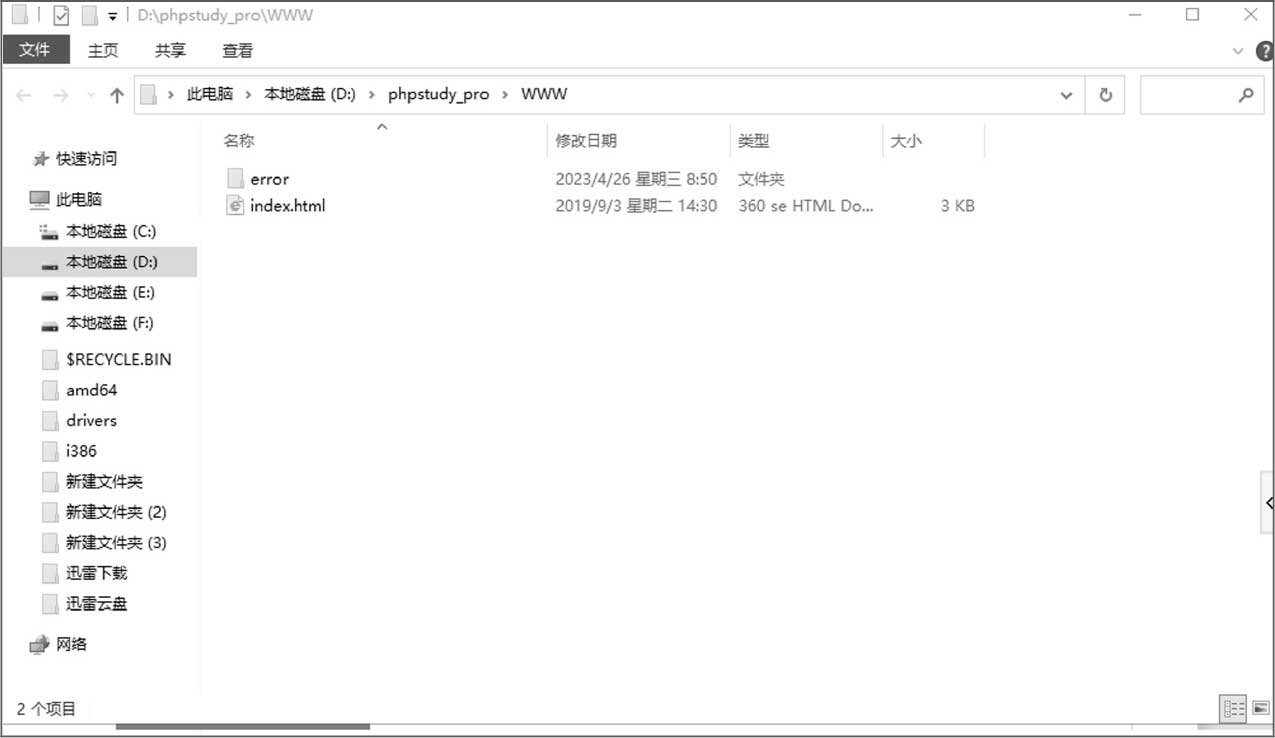Switch to large icons view
The image size is (1275, 738).
tap(1261, 709)
